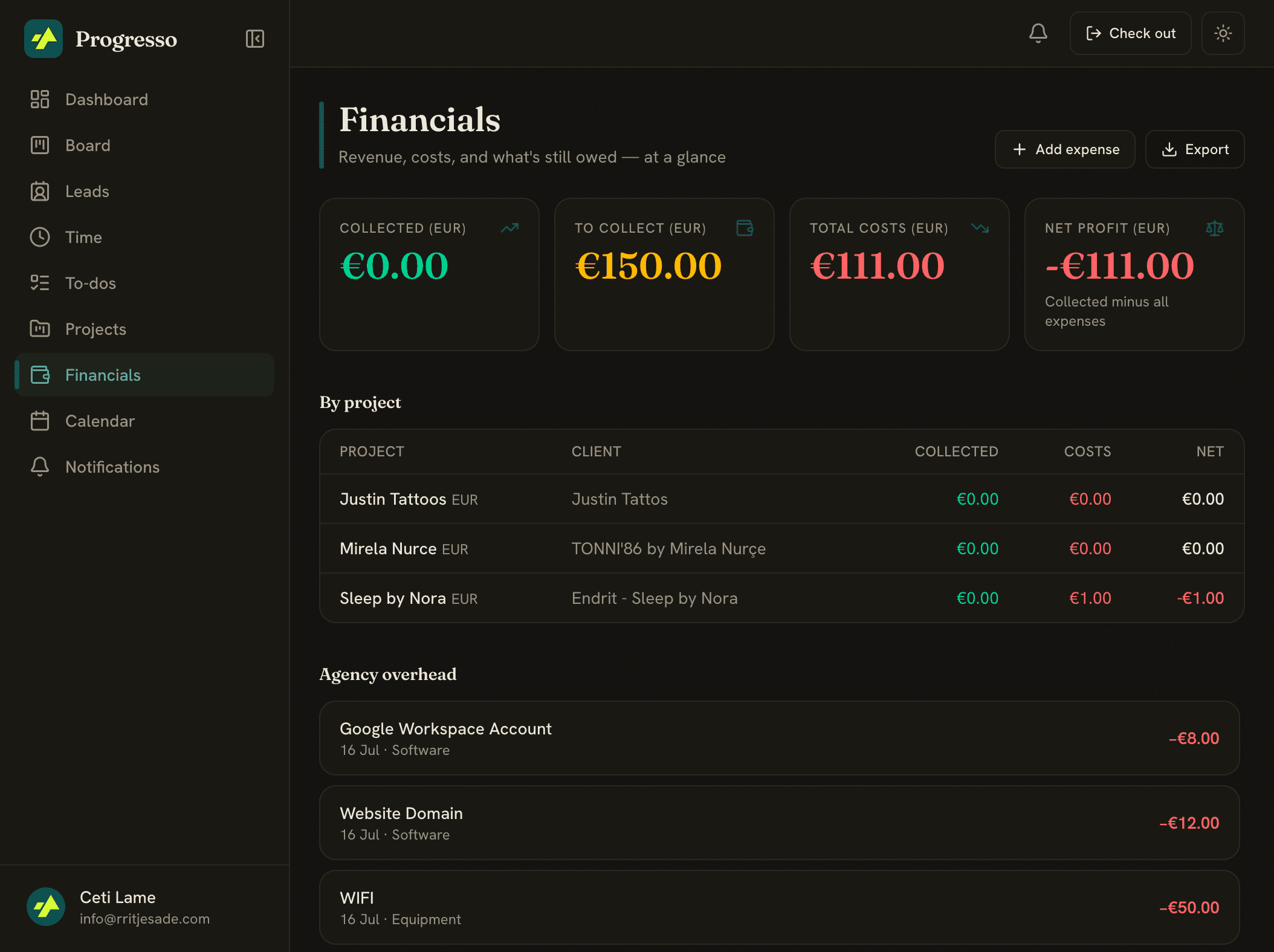Click the Board kanban icon
1274x952 pixels.
(x=40, y=145)
